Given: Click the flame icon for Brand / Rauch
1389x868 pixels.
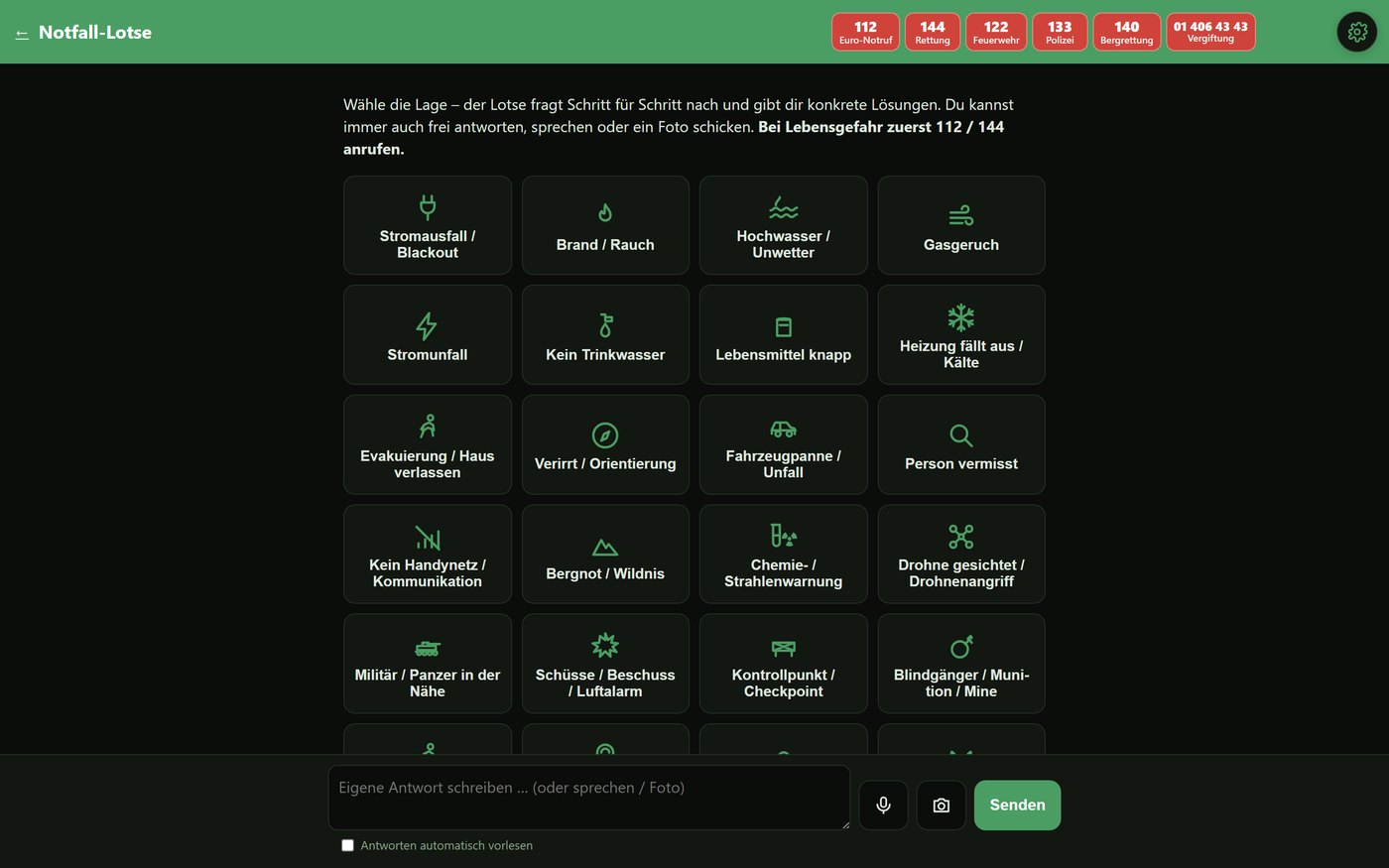Looking at the screenshot, I should coord(605,213).
